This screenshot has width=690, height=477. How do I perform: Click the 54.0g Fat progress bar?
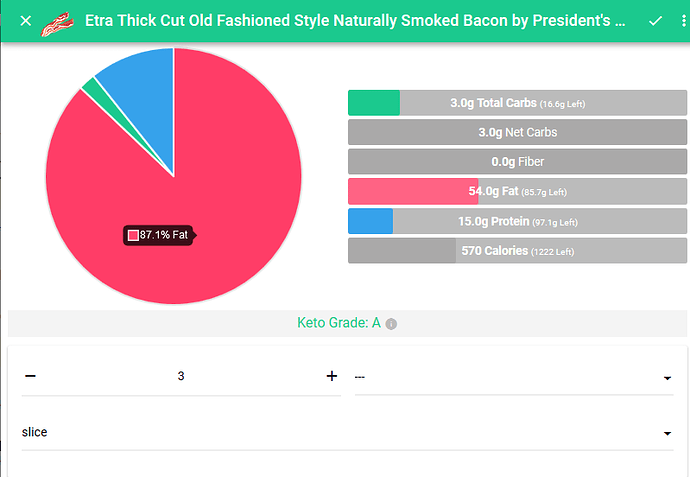pyautogui.click(x=517, y=191)
